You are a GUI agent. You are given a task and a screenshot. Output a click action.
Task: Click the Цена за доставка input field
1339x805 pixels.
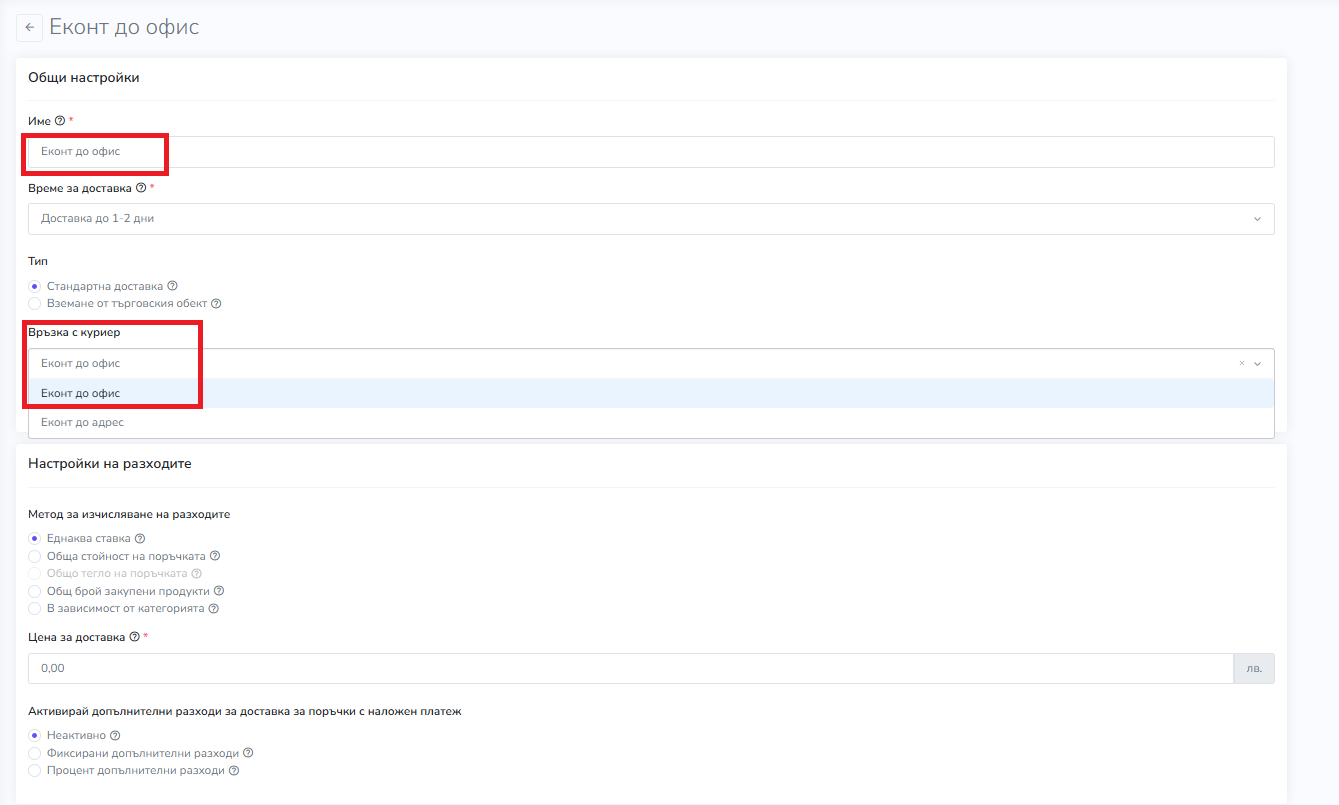pos(631,668)
